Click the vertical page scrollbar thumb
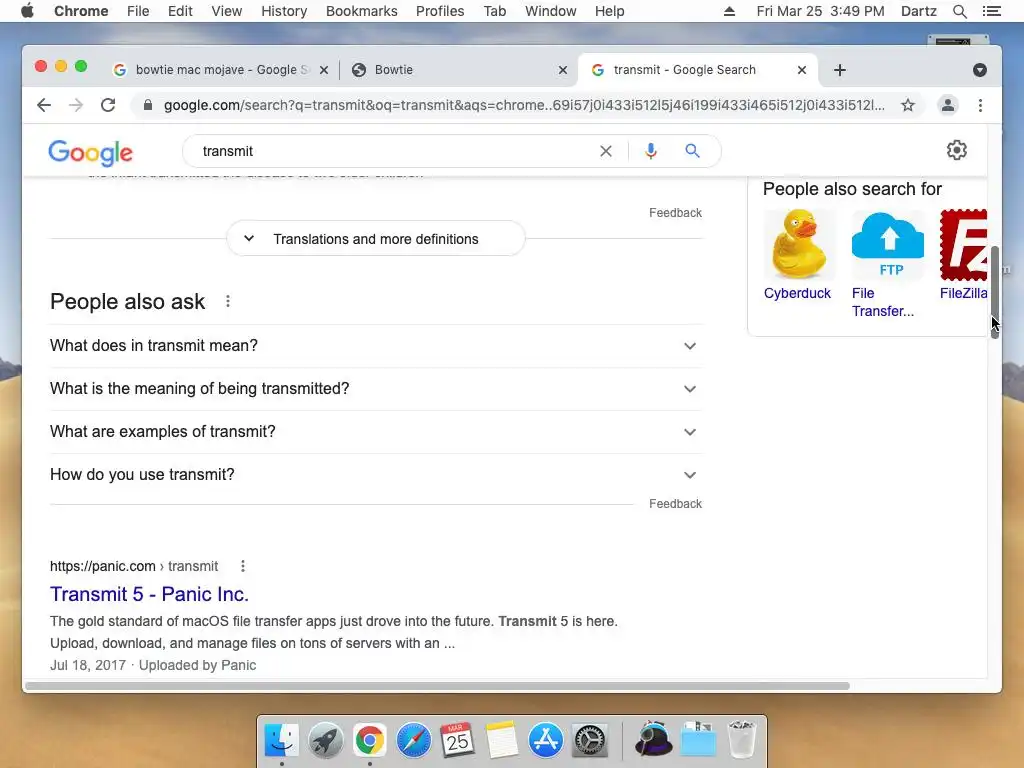The image size is (1024, 768). (x=995, y=292)
